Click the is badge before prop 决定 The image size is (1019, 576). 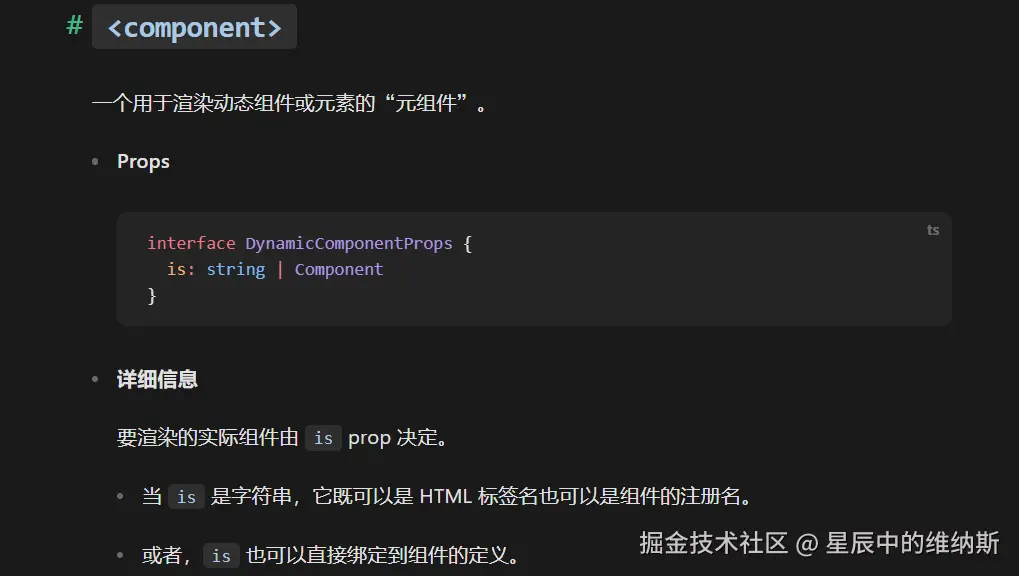(x=323, y=438)
